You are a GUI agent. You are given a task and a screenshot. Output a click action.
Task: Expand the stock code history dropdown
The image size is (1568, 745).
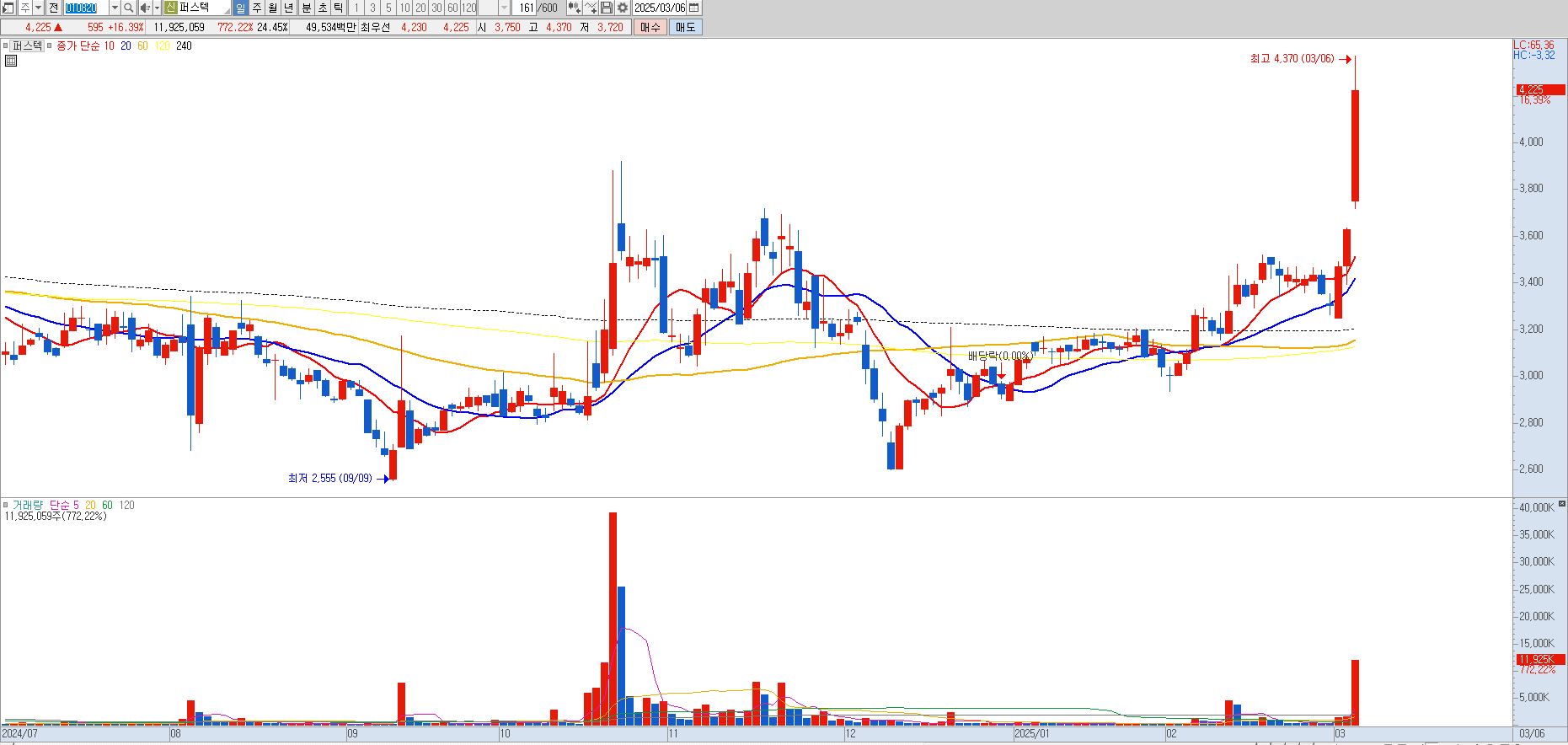coord(115,8)
